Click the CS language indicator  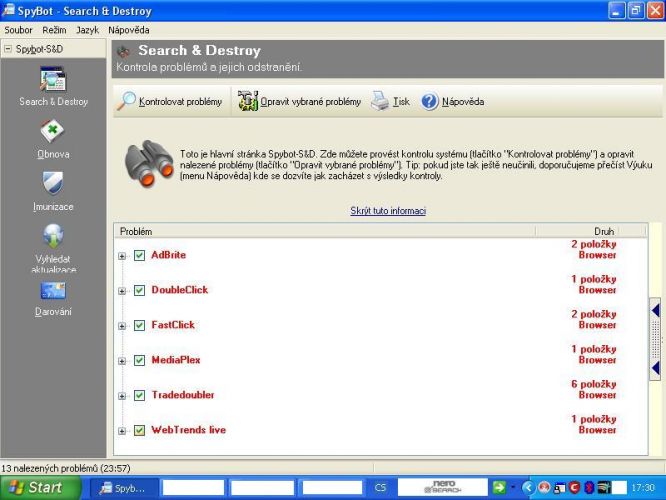pyautogui.click(x=380, y=488)
